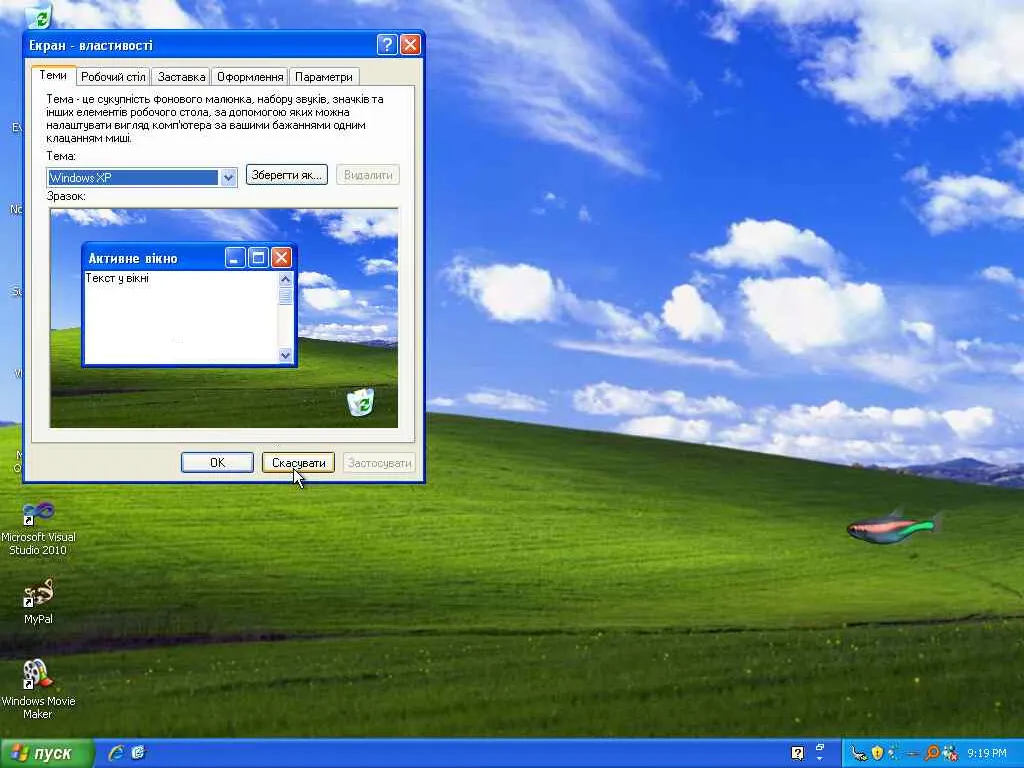This screenshot has height=768, width=1024.
Task: Click the orange magnifier tray icon
Action: click(x=932, y=753)
